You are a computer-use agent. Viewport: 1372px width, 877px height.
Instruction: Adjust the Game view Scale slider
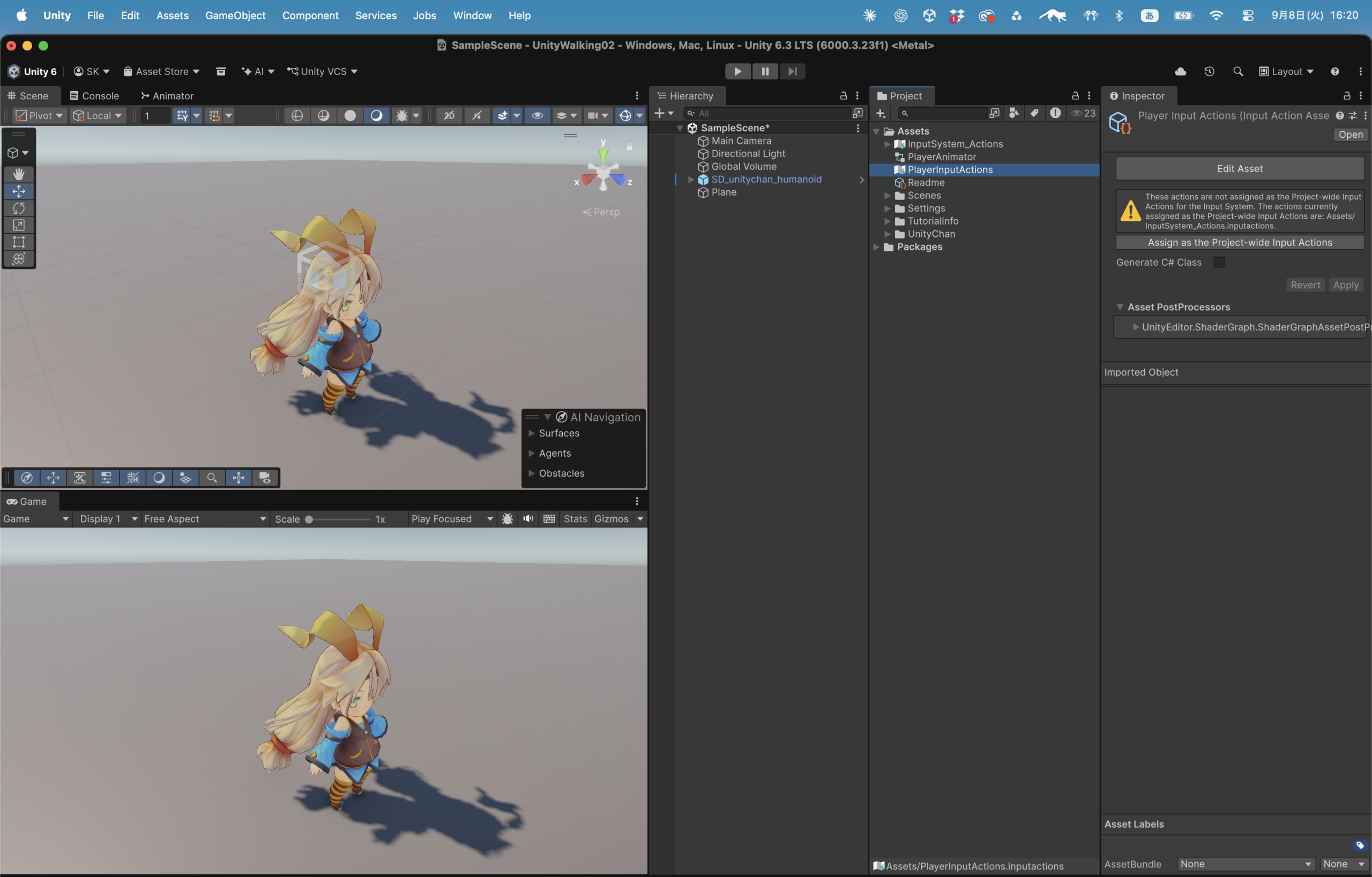pos(339,519)
